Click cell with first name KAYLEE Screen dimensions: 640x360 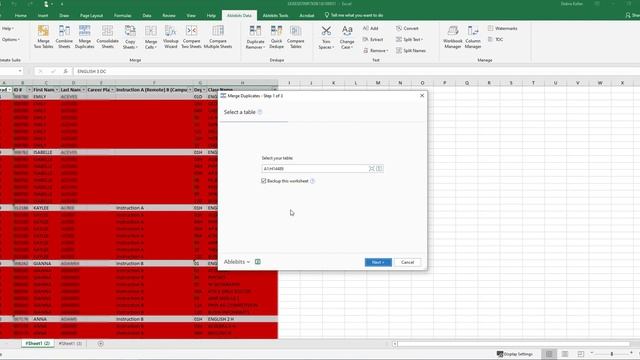[45, 208]
